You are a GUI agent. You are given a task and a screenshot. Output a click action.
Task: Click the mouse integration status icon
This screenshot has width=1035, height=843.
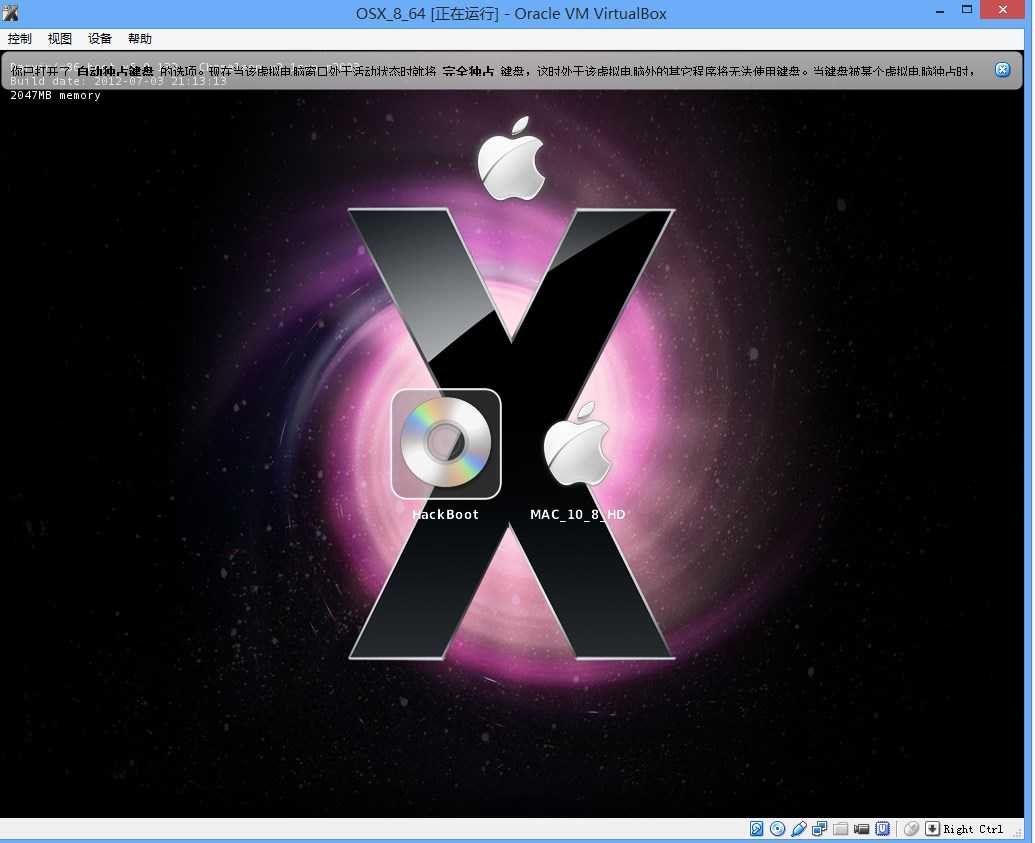[x=912, y=829]
